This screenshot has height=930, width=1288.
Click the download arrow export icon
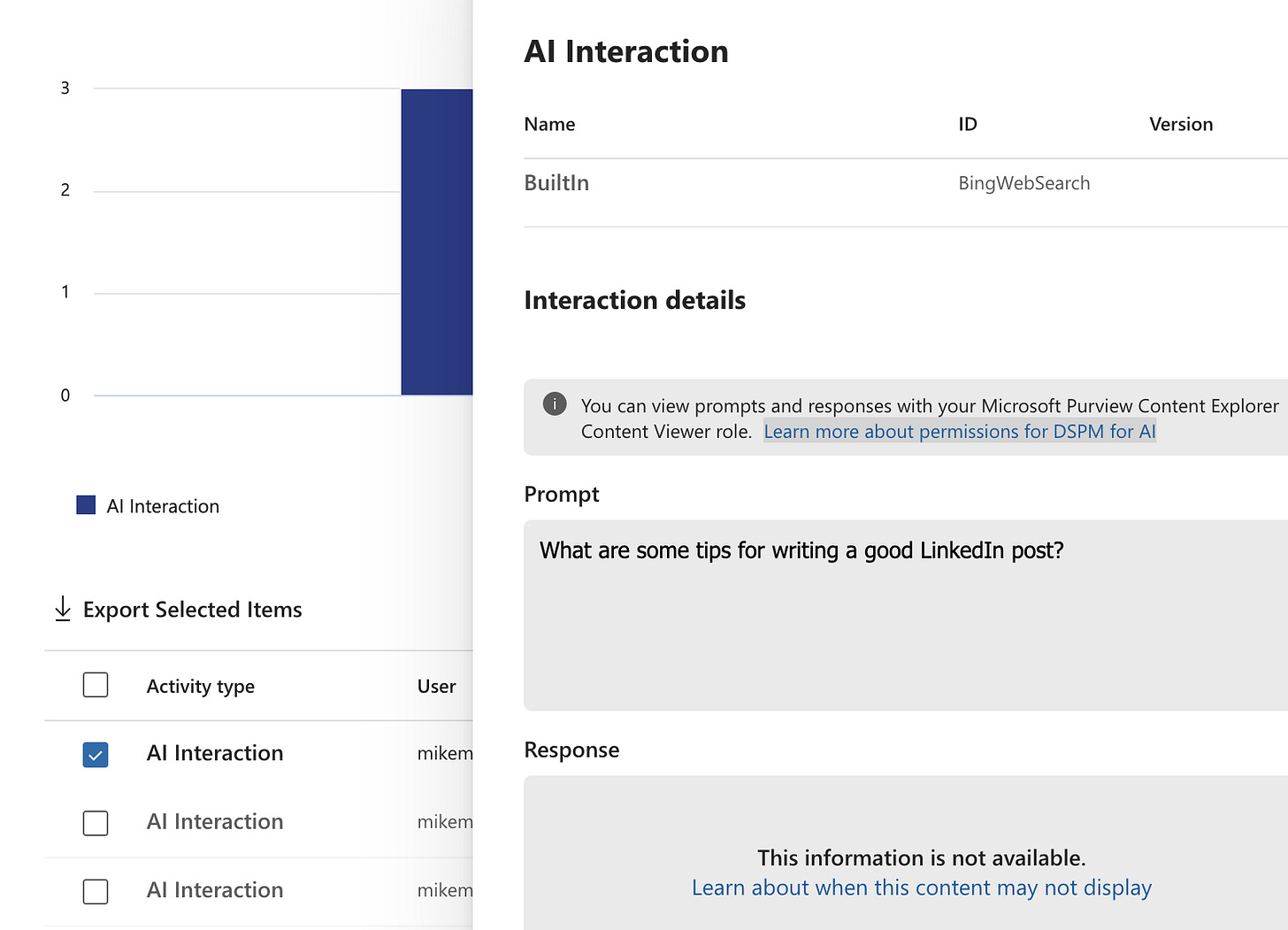coord(63,609)
